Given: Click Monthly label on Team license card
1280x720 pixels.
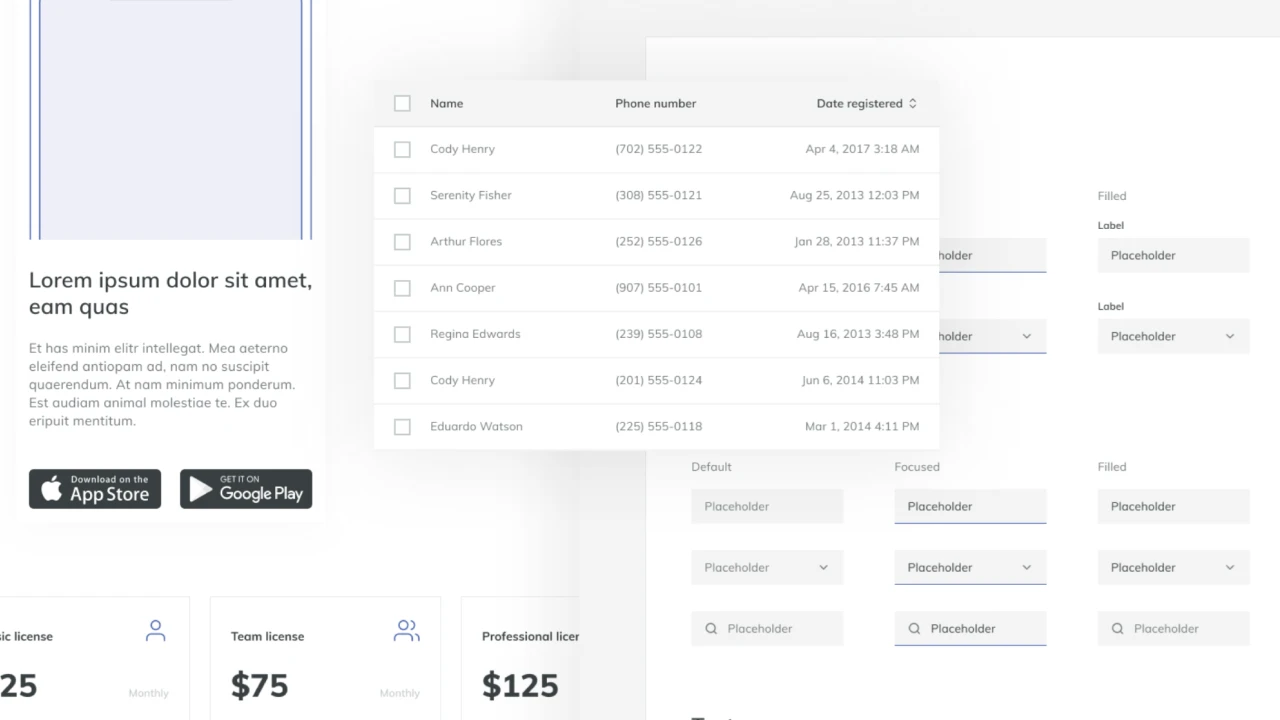Looking at the screenshot, I should tap(399, 693).
